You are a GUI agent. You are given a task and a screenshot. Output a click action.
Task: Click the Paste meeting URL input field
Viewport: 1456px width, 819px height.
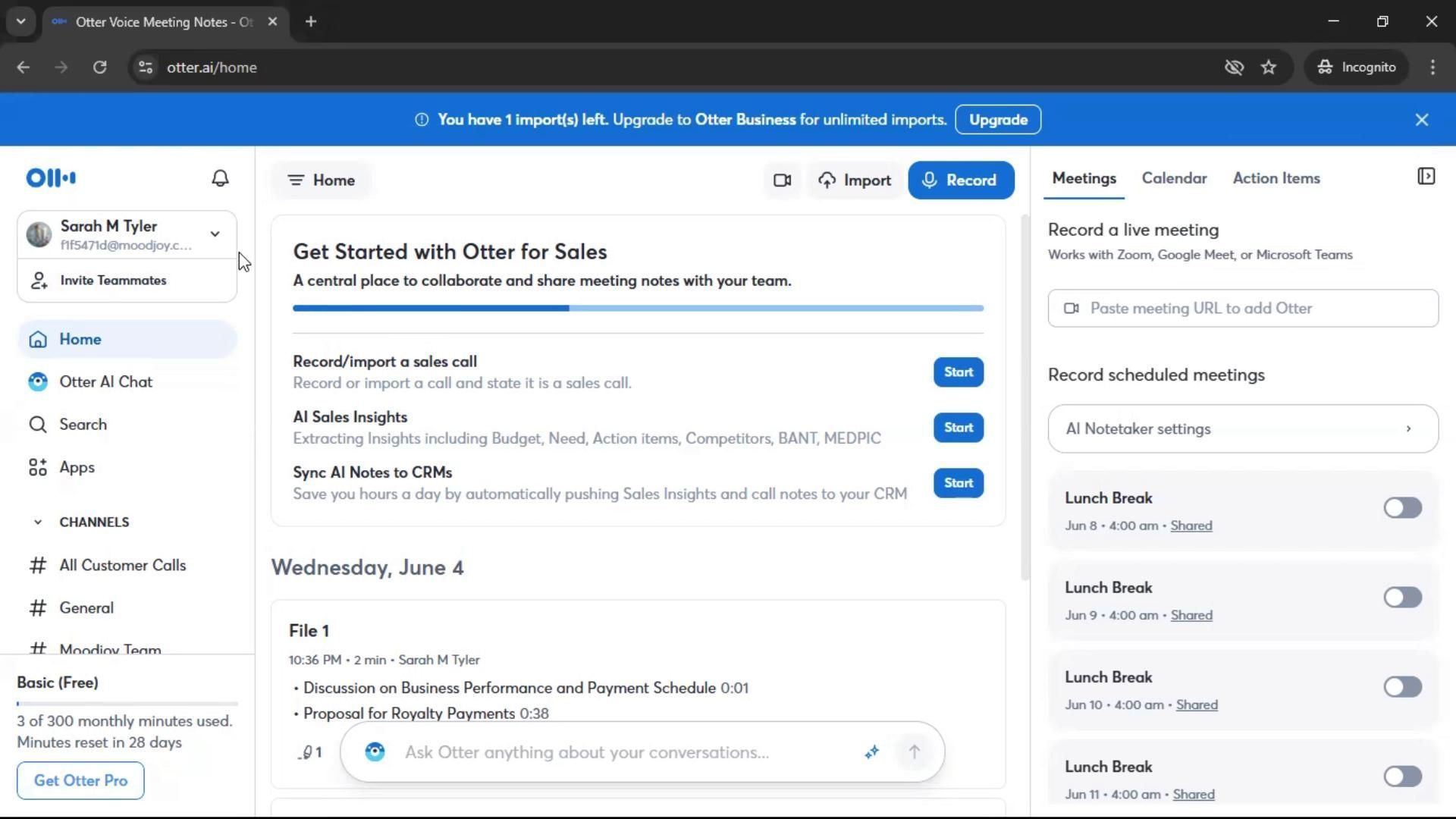pyautogui.click(x=1243, y=309)
